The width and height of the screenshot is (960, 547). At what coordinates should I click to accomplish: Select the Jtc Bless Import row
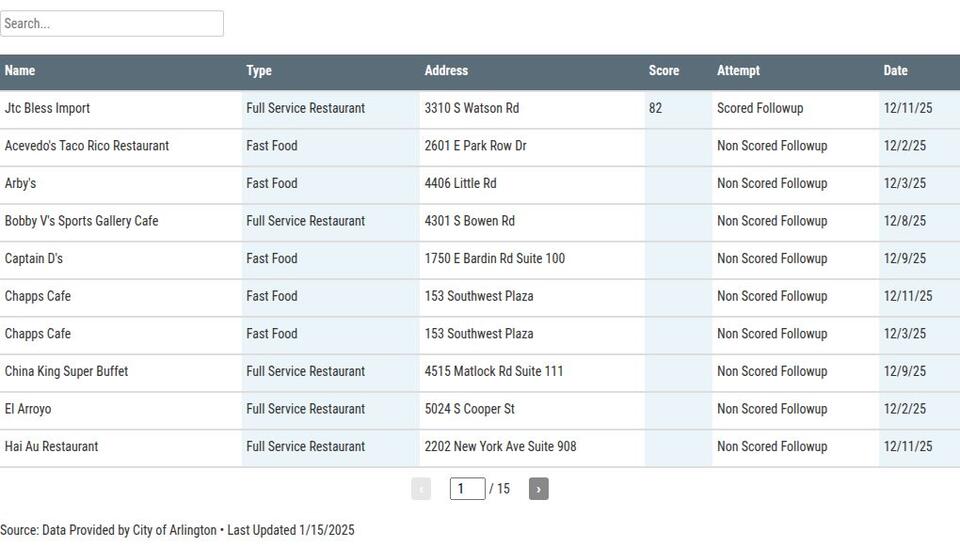[47, 108]
